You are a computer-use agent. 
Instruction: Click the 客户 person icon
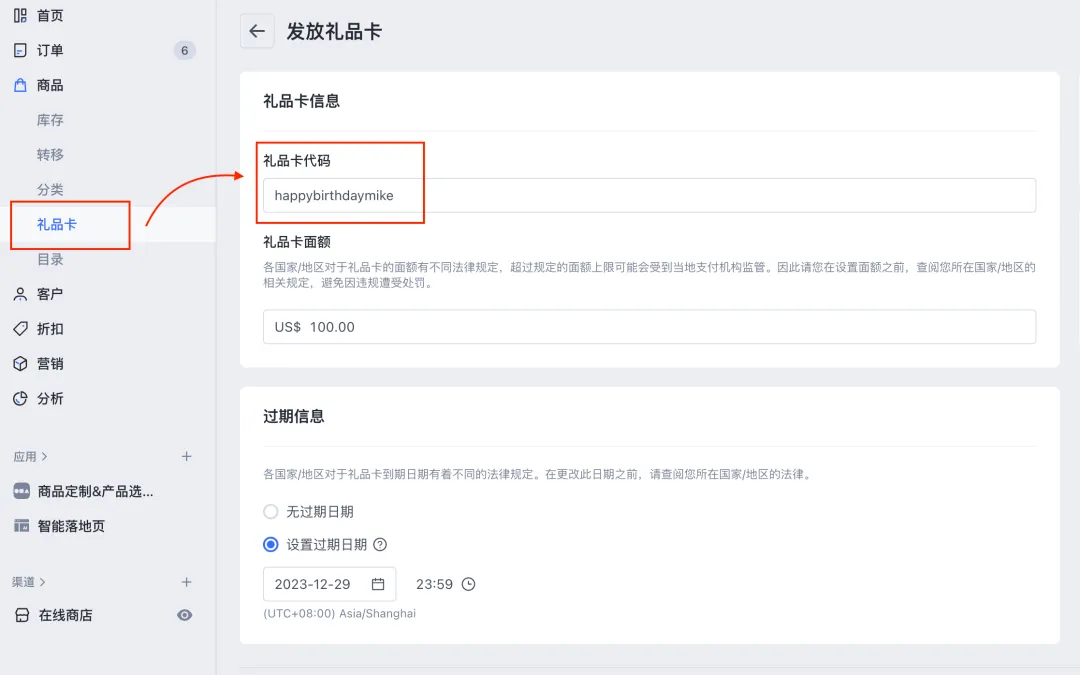pos(21,294)
